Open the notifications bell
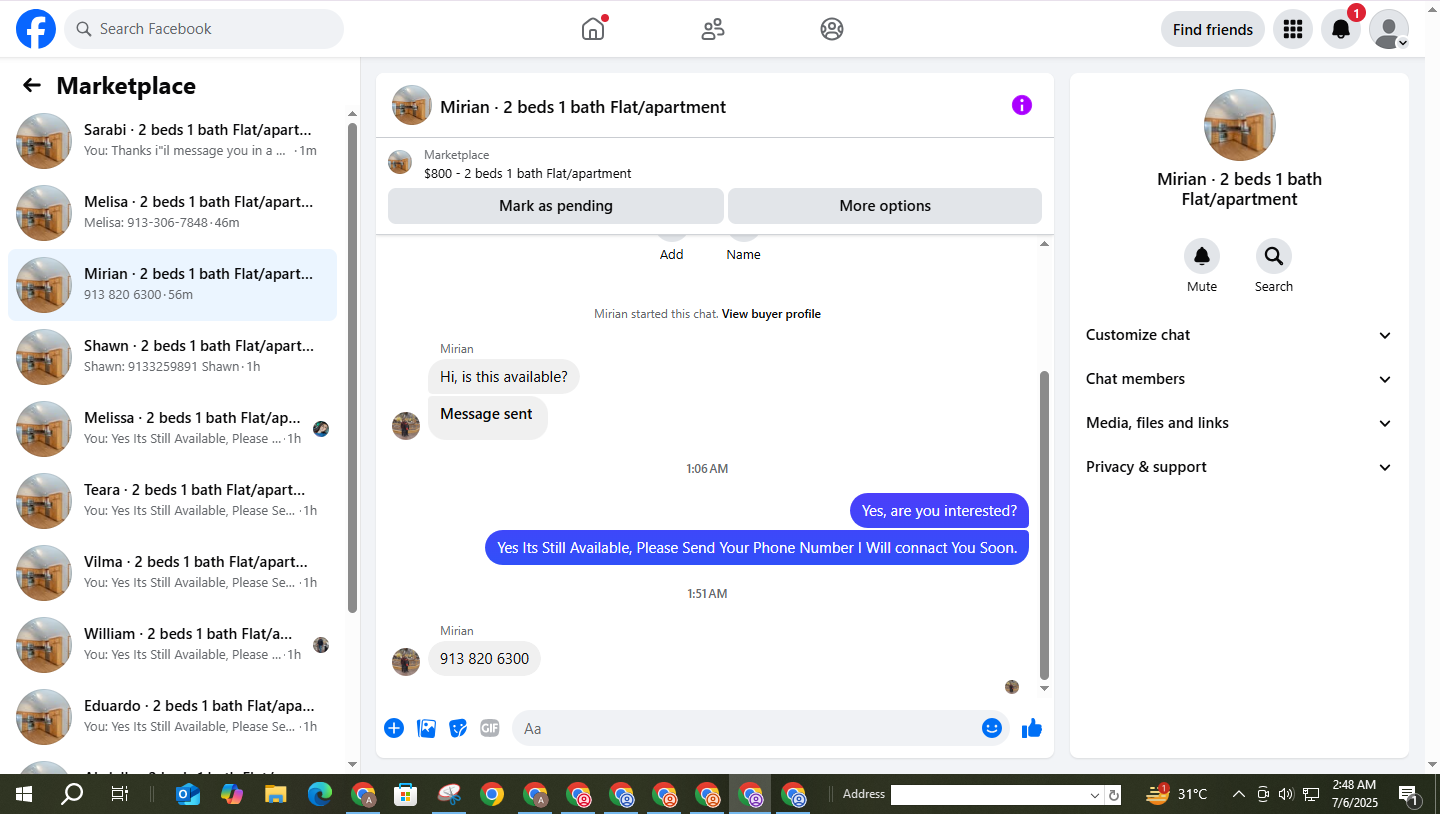Image resolution: width=1440 pixels, height=814 pixels. pyautogui.click(x=1341, y=29)
